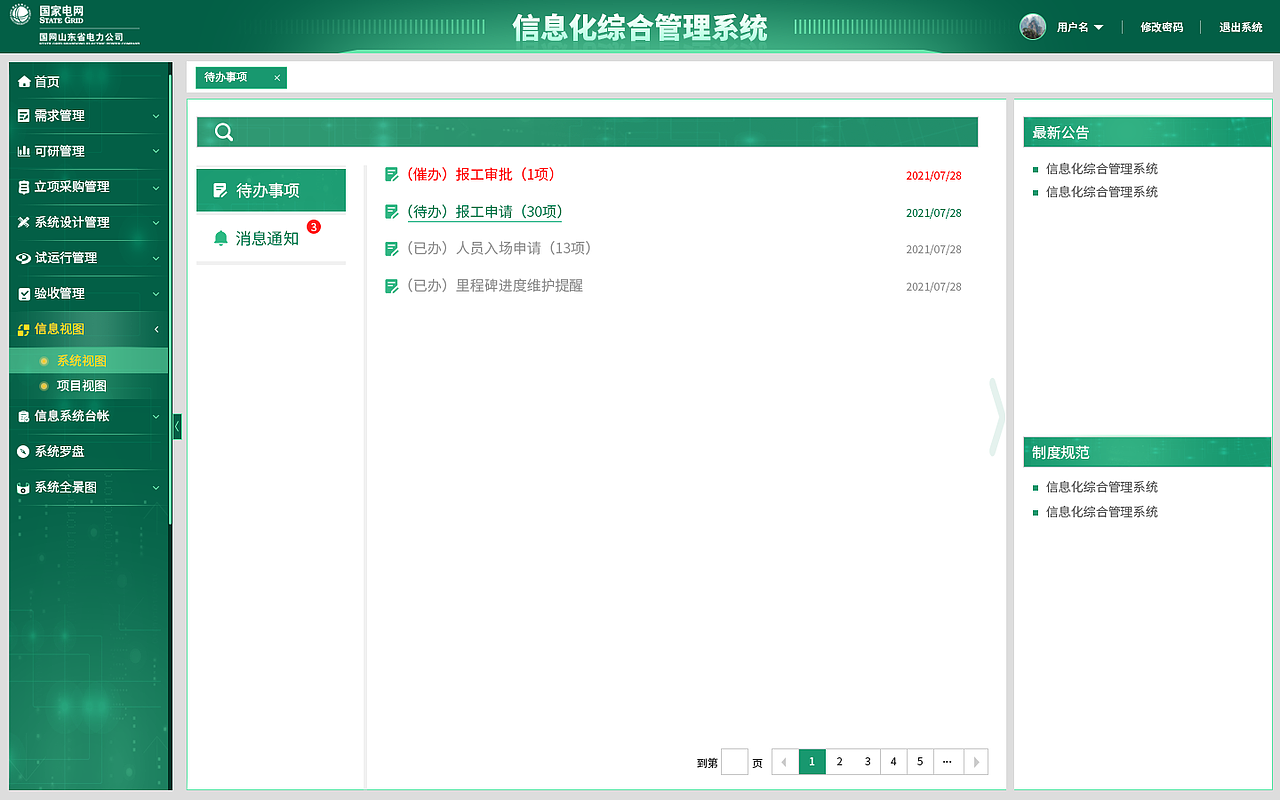Click the 消息通知 bell icon
Viewport: 1280px width, 800px height.
pyautogui.click(x=221, y=238)
